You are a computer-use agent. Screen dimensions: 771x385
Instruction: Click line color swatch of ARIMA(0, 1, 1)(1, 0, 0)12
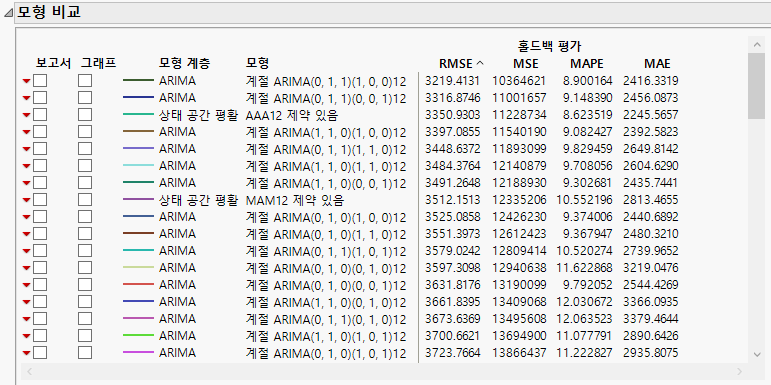click(138, 81)
